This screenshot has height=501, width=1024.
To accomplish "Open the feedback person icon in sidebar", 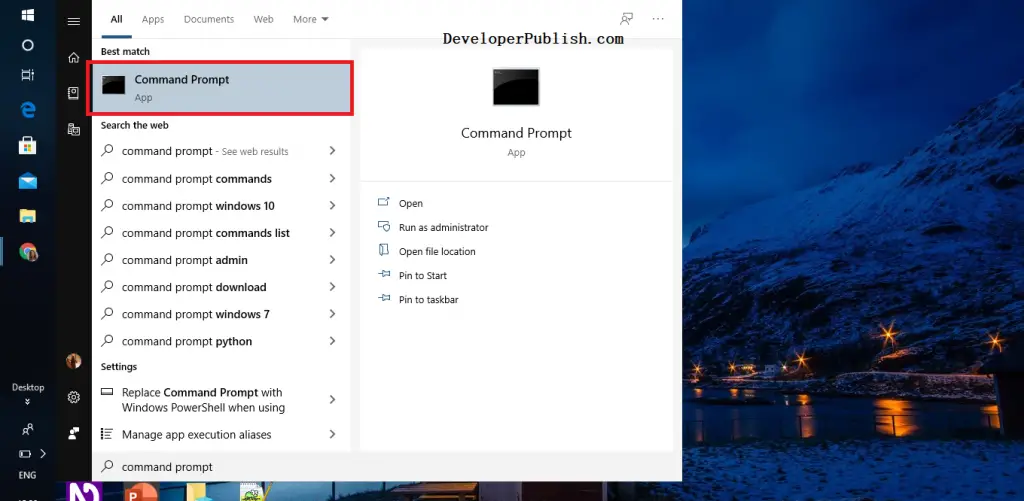I will click(74, 432).
